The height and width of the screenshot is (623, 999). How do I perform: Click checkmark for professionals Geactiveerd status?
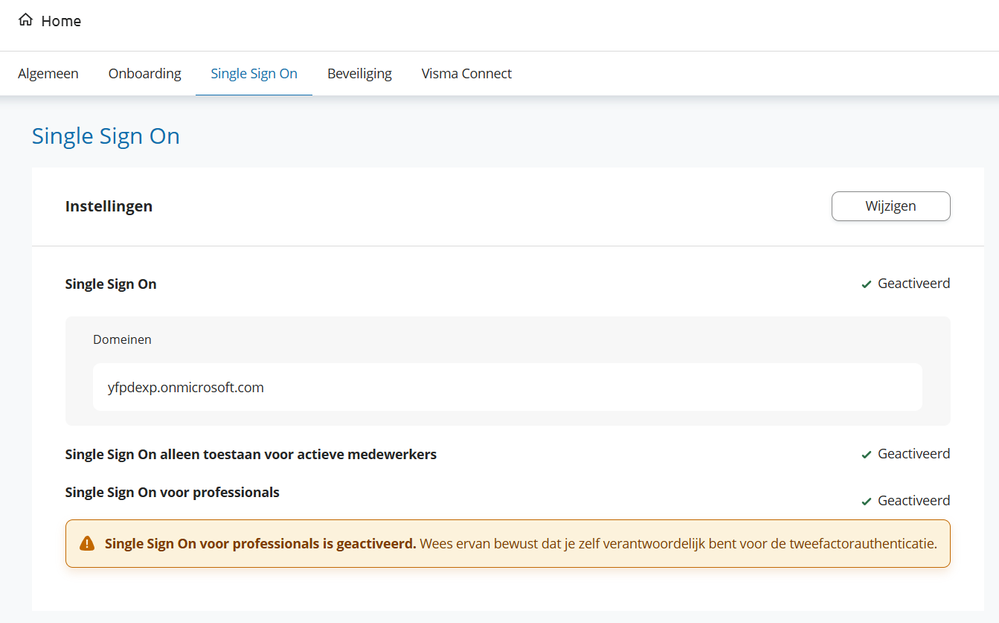tap(866, 501)
